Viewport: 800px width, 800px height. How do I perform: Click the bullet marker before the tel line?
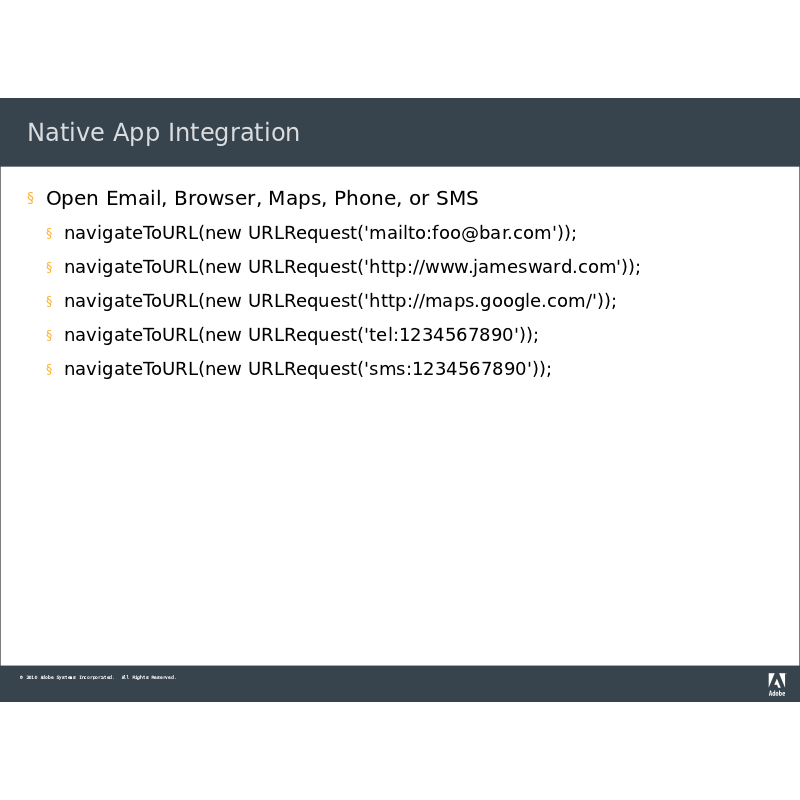[x=48, y=335]
